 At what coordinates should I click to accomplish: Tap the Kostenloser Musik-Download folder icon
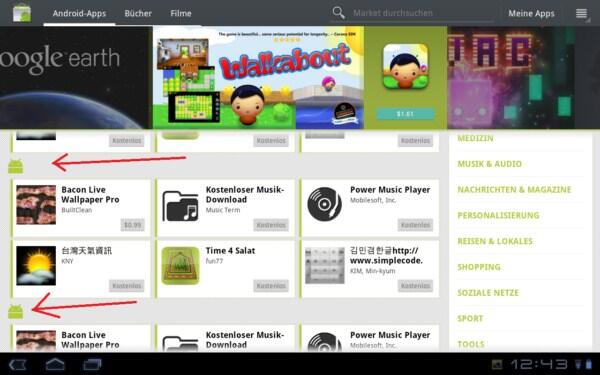[x=180, y=206]
